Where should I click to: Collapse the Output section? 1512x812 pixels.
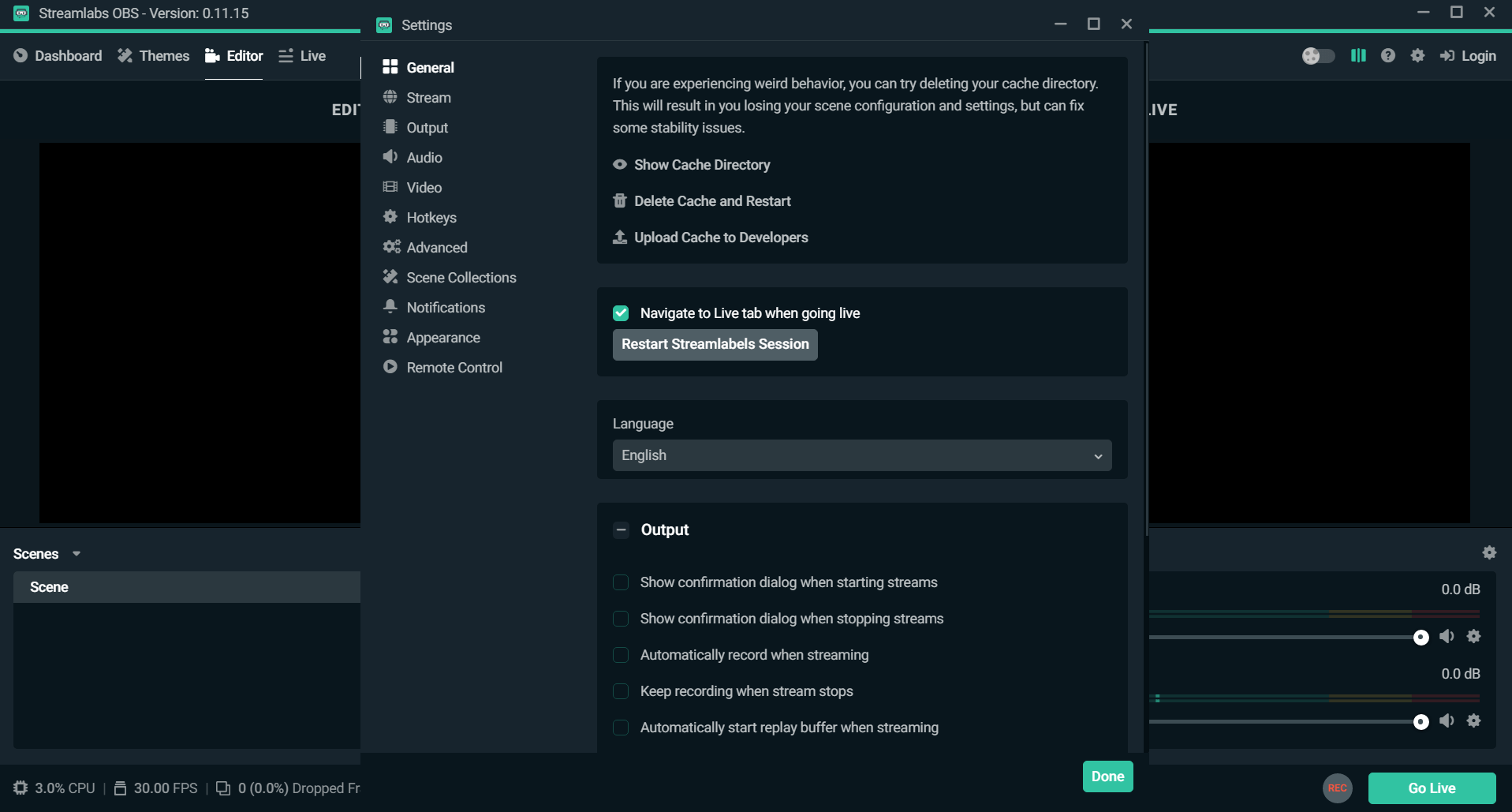click(x=621, y=529)
